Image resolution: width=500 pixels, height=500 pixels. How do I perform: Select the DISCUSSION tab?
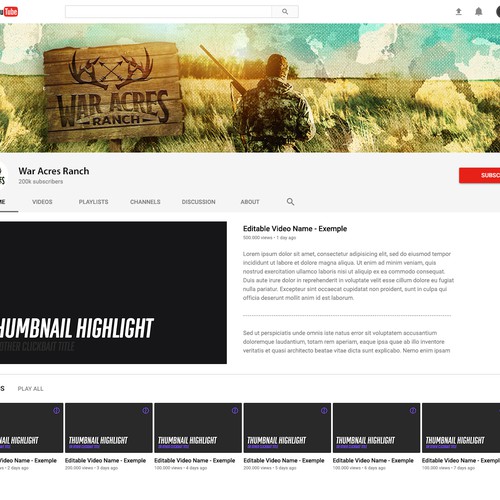coord(198,202)
